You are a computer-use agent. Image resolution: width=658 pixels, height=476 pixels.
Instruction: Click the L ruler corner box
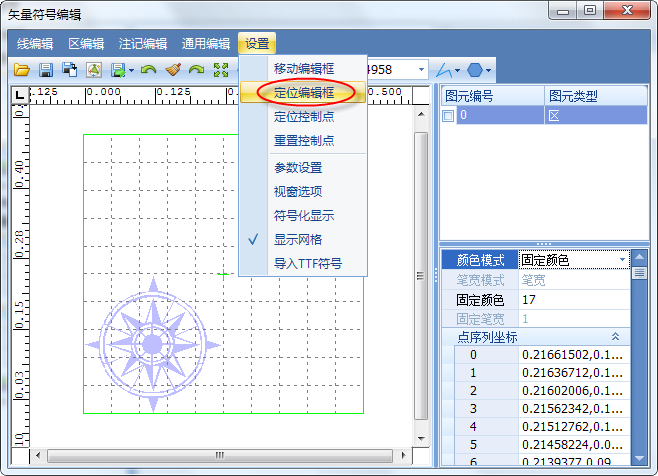(20, 94)
